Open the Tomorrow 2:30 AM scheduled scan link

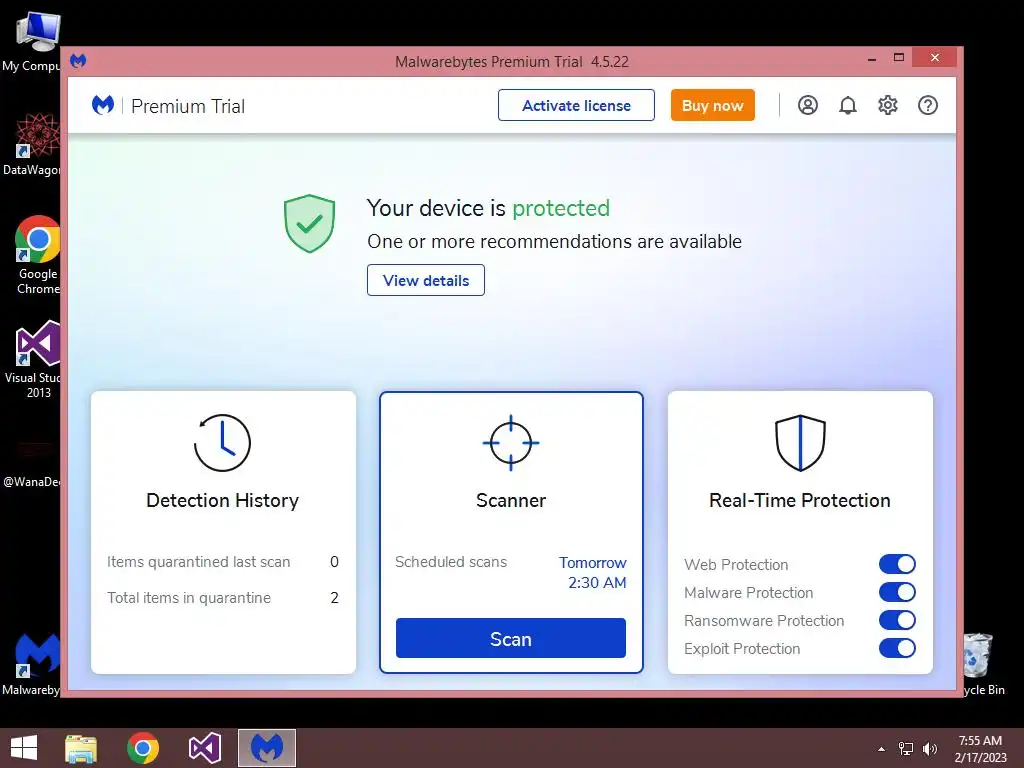pos(593,572)
